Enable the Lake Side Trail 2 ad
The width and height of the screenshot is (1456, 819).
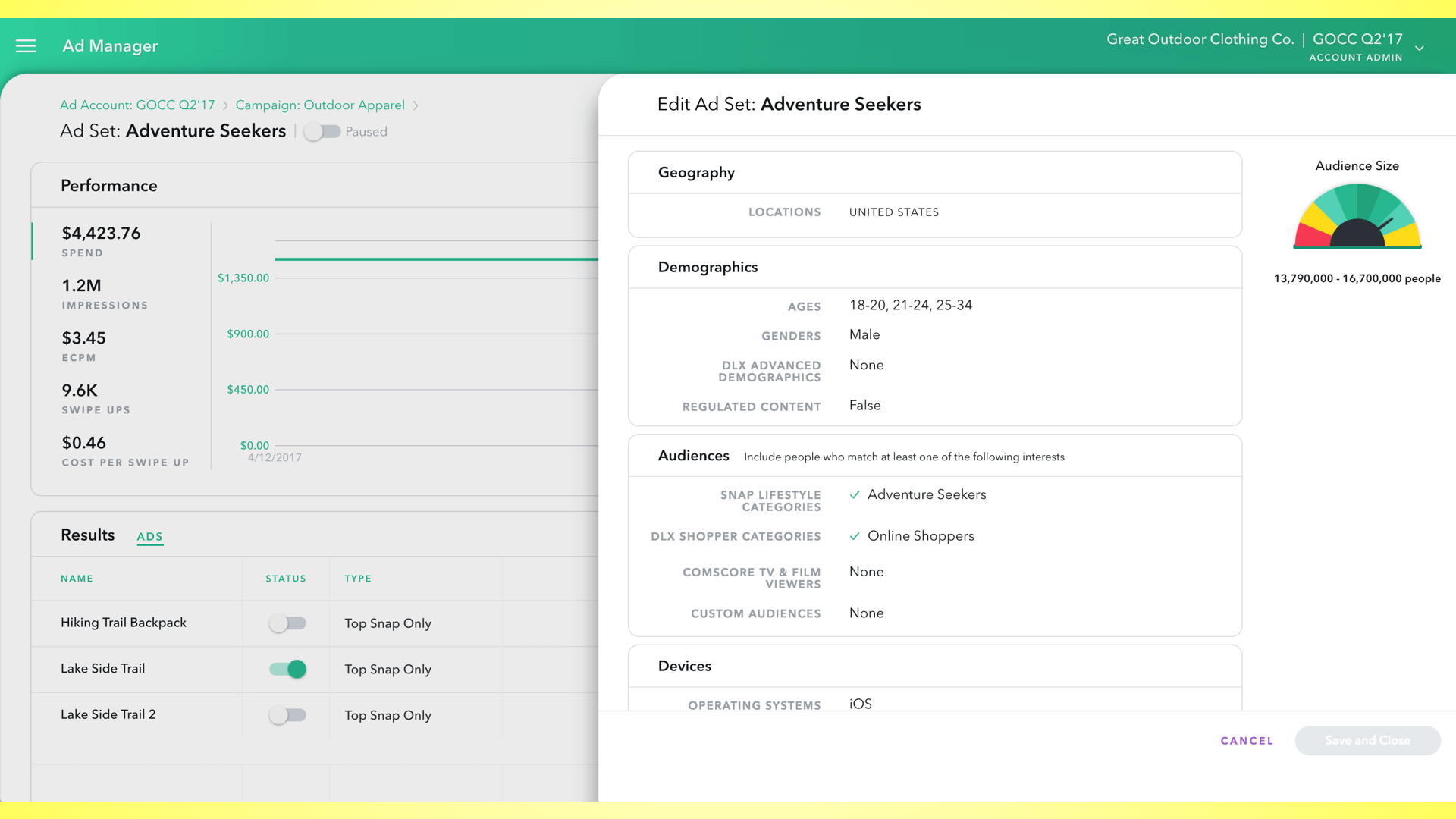[287, 715]
